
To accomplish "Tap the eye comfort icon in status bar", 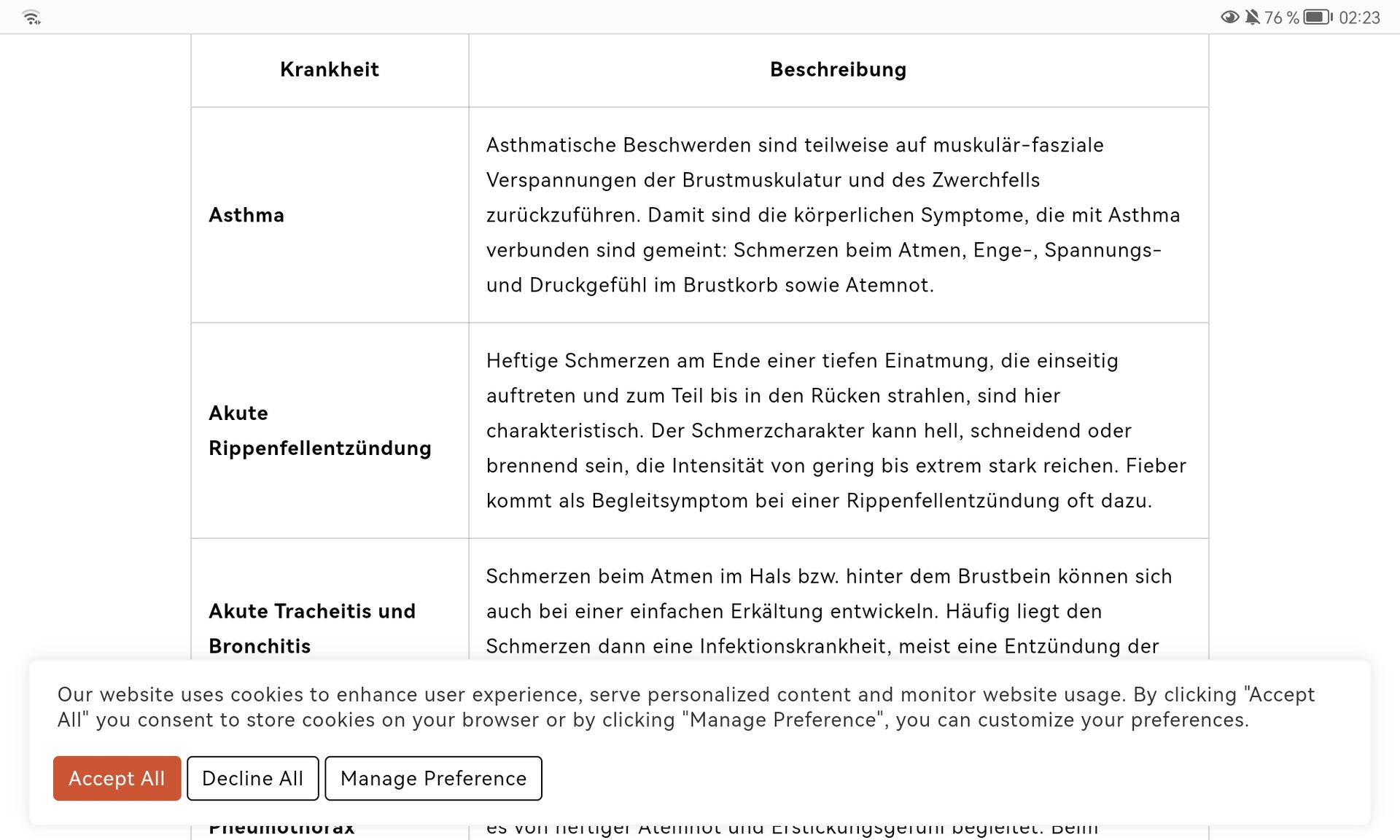I will tap(1229, 17).
